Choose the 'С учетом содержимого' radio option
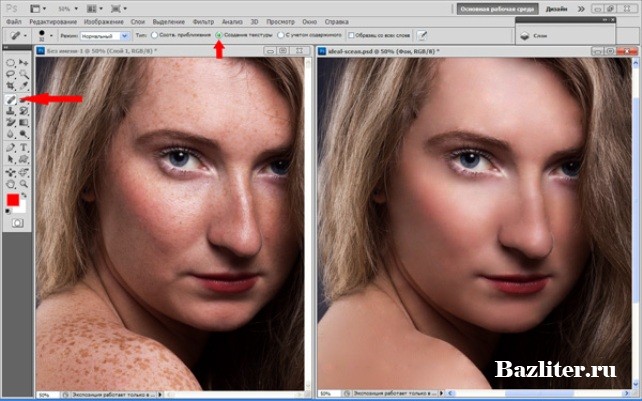Image resolution: width=642 pixels, height=401 pixels. click(x=283, y=34)
